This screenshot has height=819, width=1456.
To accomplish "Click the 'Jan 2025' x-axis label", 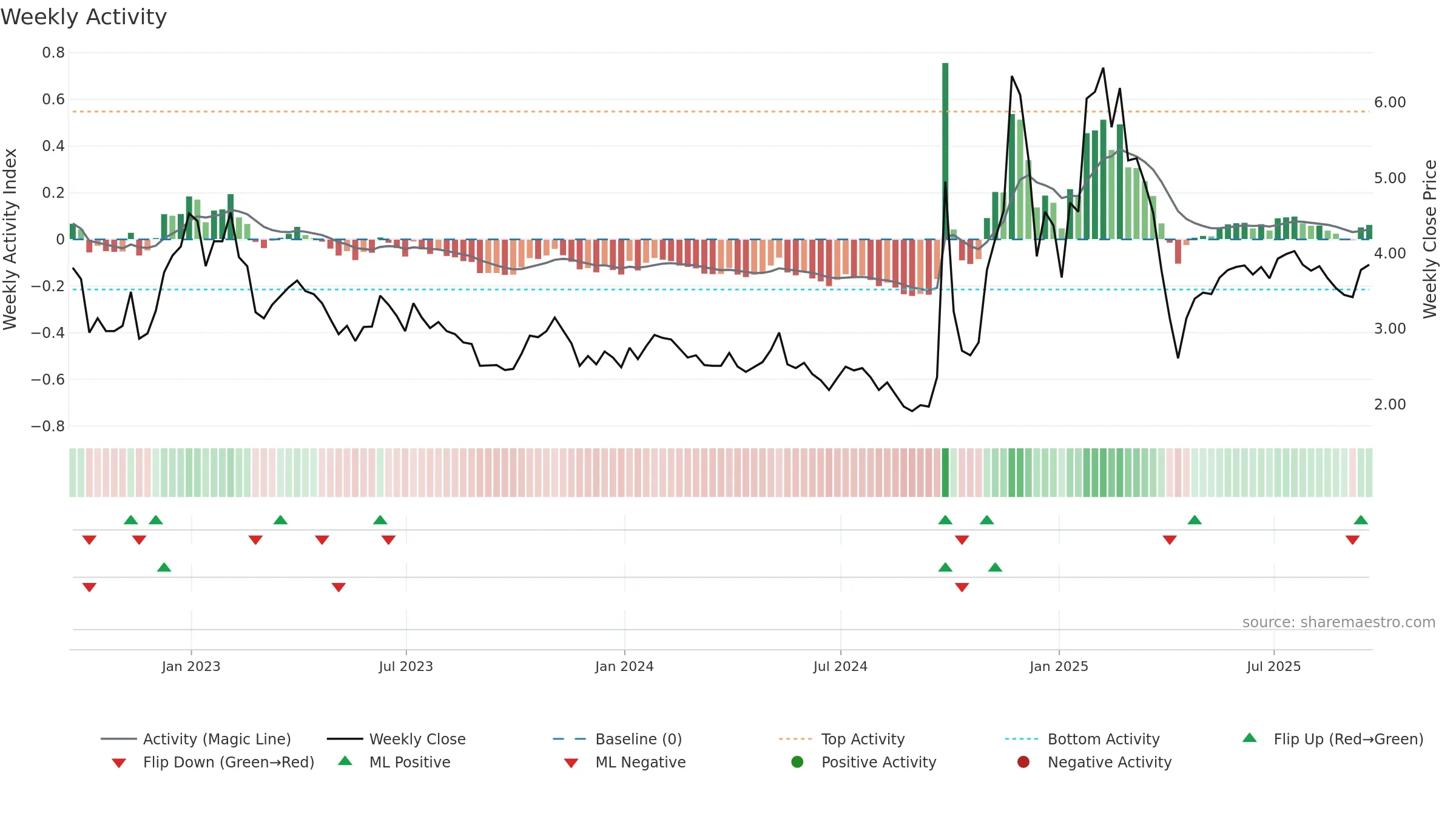I will pyautogui.click(x=1059, y=666).
